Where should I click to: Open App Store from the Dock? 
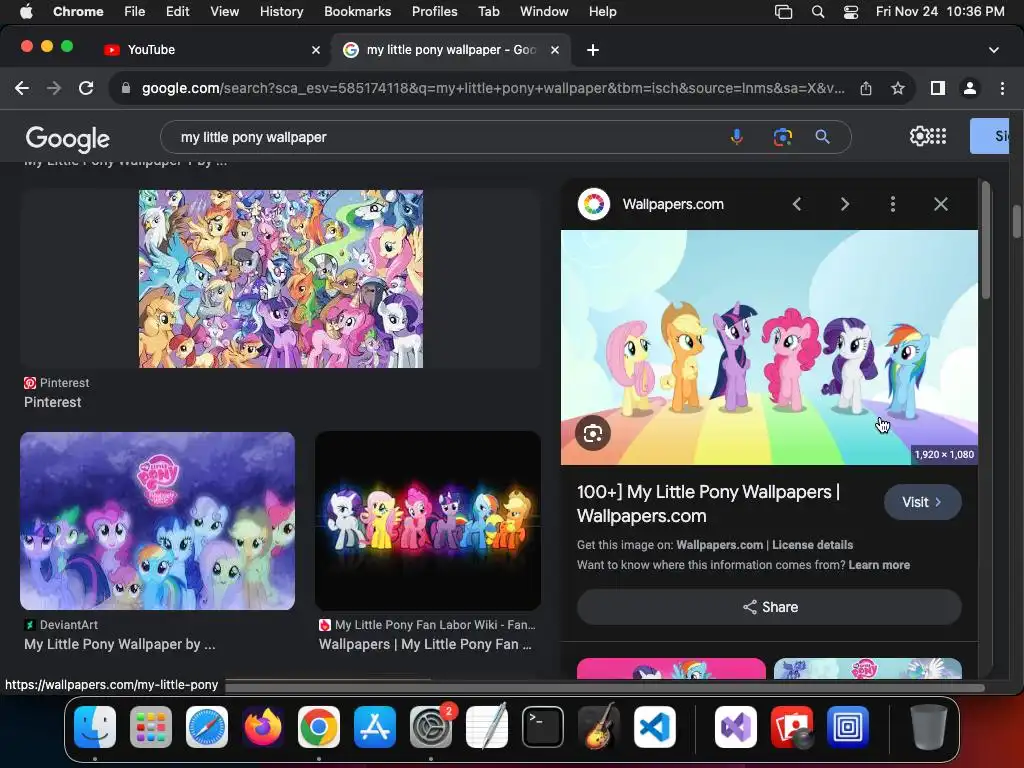pyautogui.click(x=375, y=727)
